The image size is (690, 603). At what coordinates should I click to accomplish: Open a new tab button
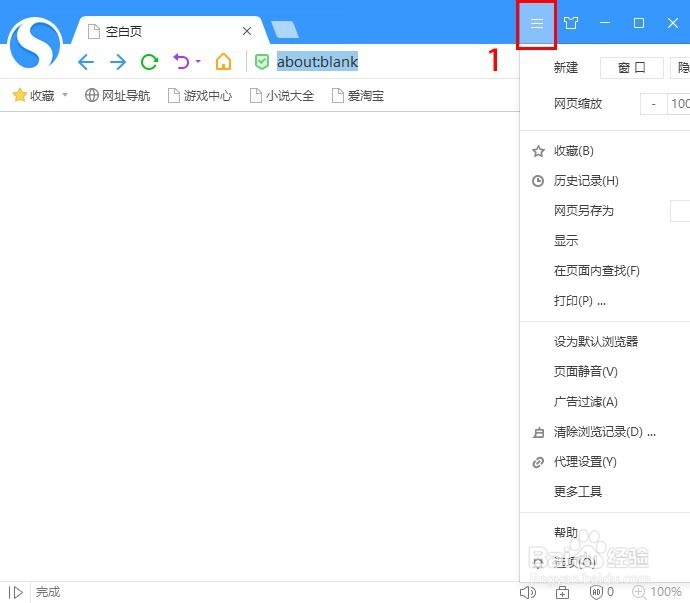pos(285,30)
